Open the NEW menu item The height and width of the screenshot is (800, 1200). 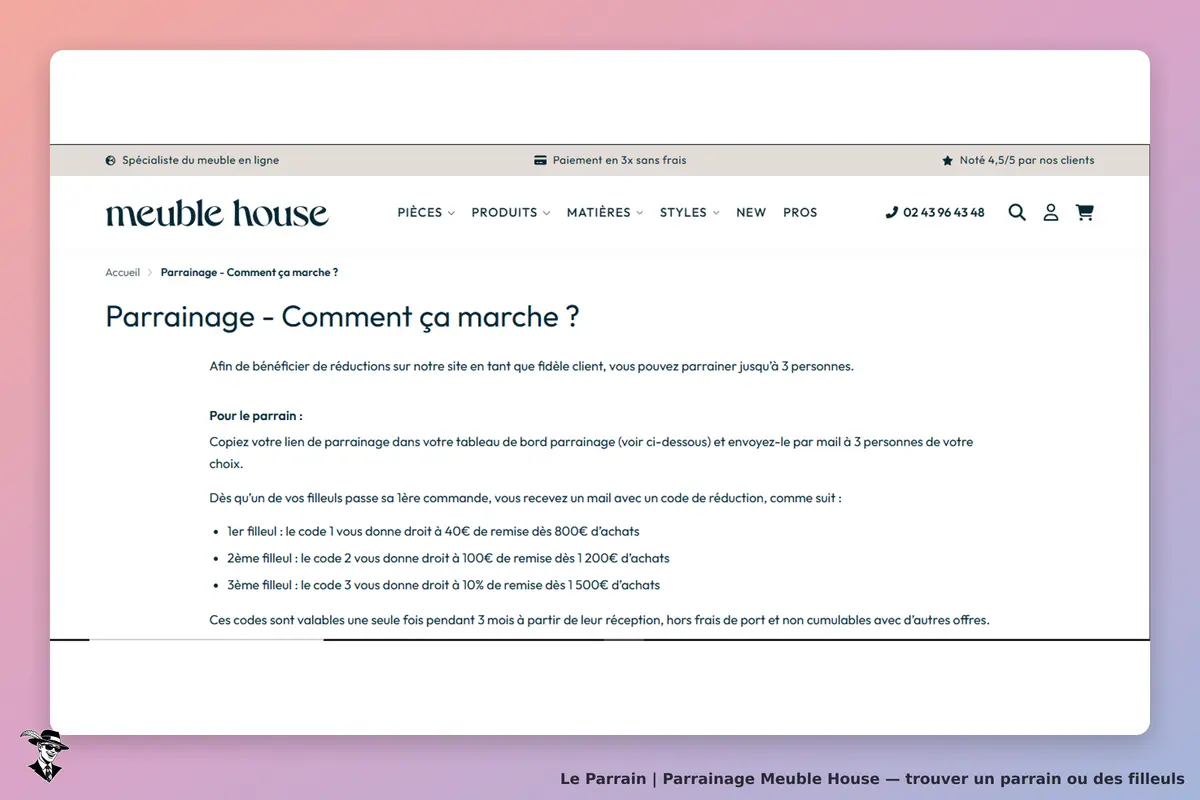pyautogui.click(x=751, y=212)
